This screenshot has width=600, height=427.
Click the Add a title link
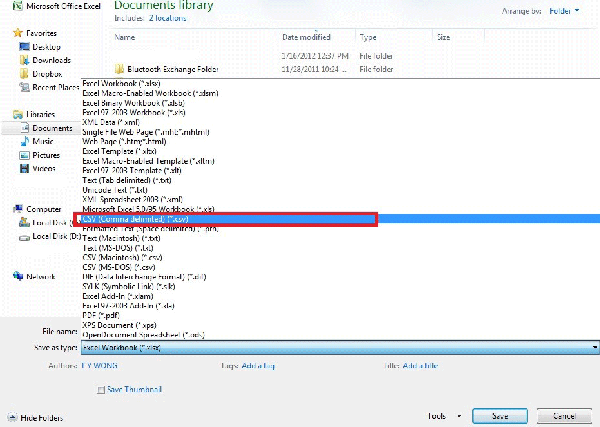[x=420, y=366]
